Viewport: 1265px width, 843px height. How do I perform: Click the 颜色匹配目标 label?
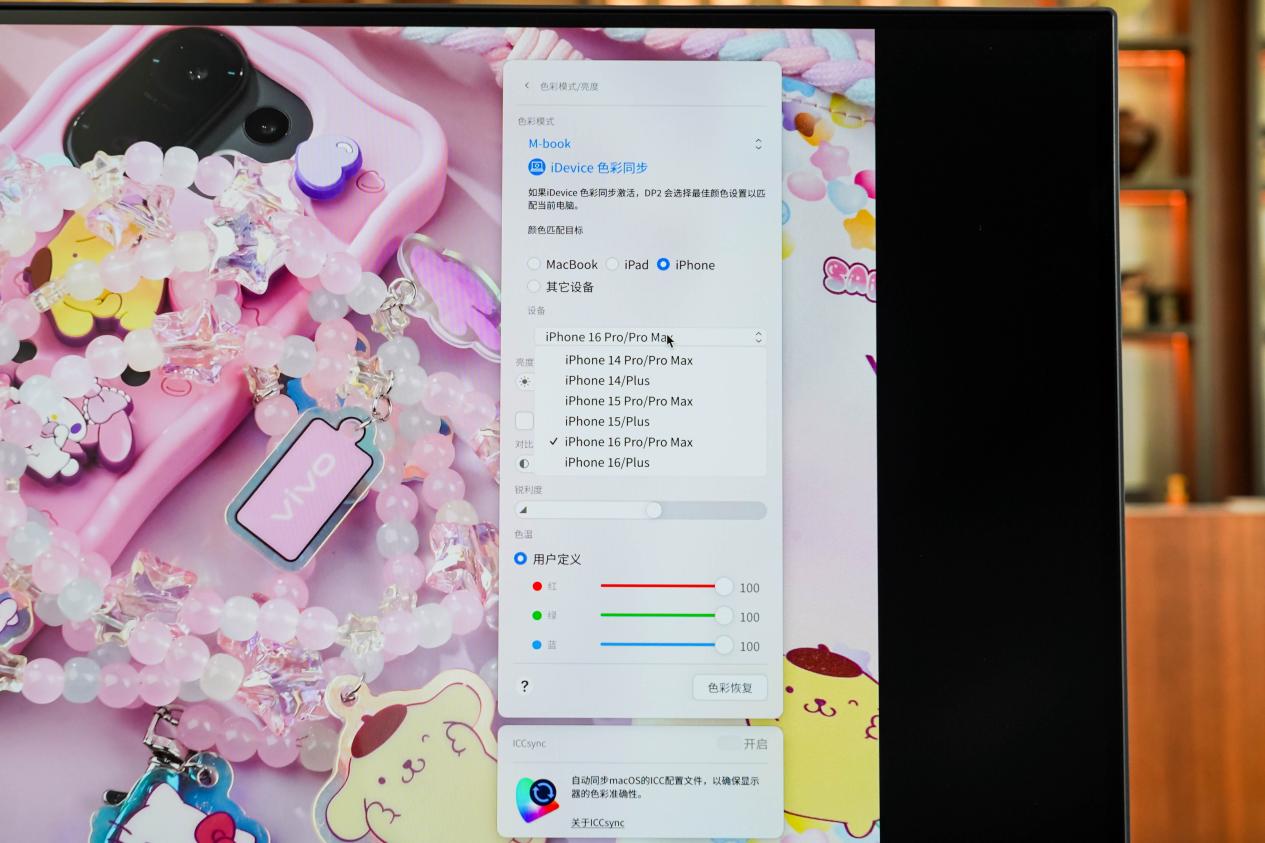point(555,230)
